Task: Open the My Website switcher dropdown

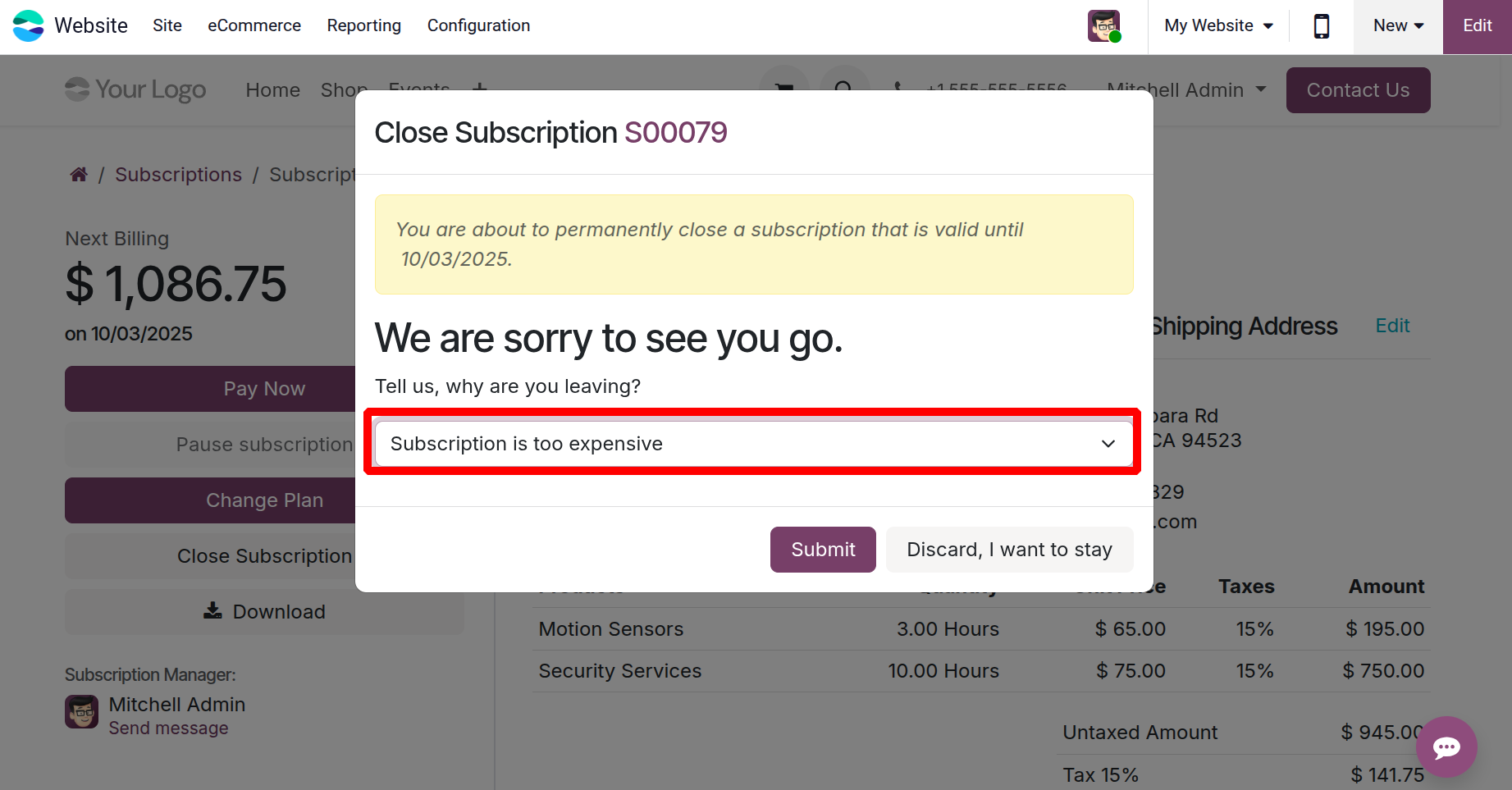Action: (x=1218, y=25)
